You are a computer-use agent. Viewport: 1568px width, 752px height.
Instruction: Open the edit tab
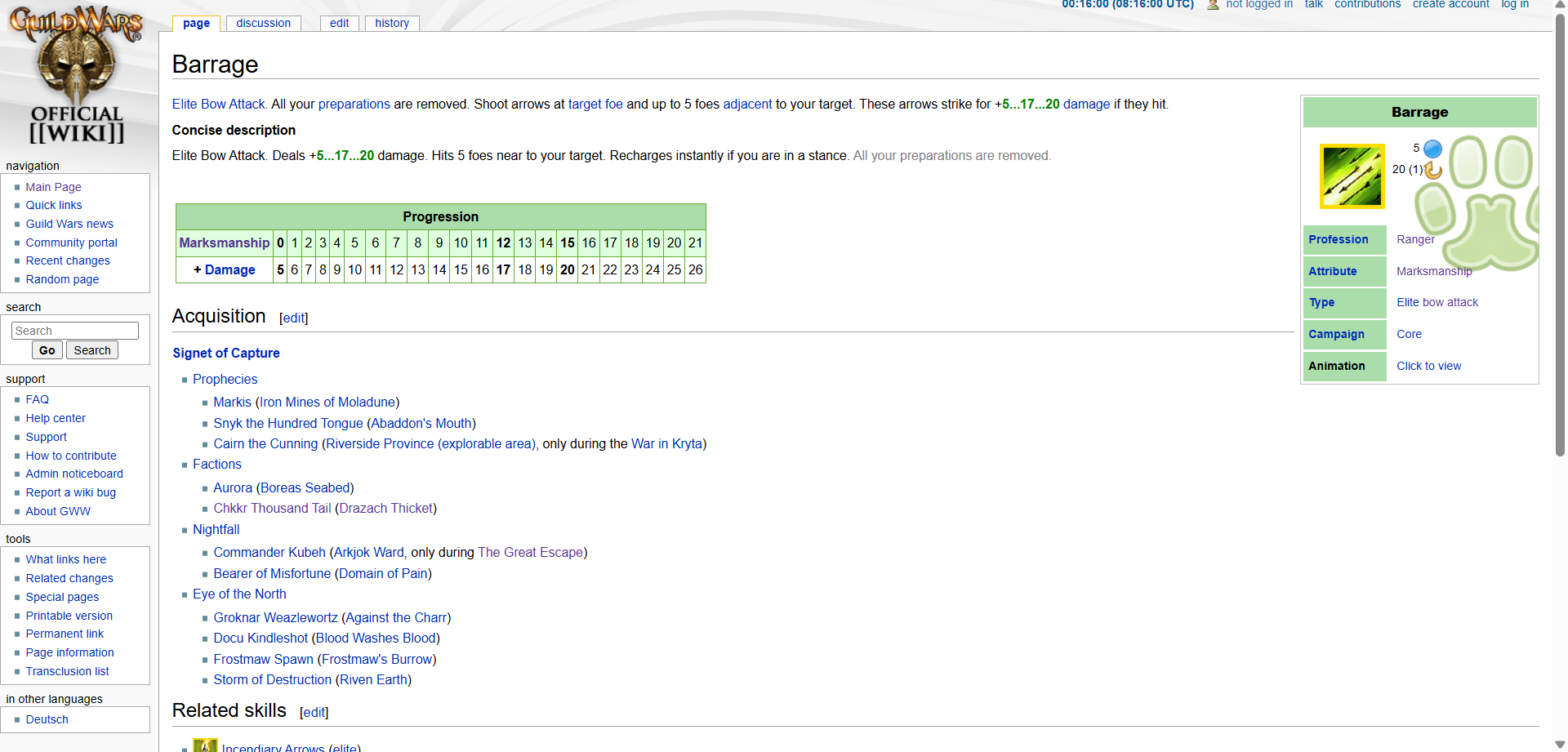pos(339,24)
